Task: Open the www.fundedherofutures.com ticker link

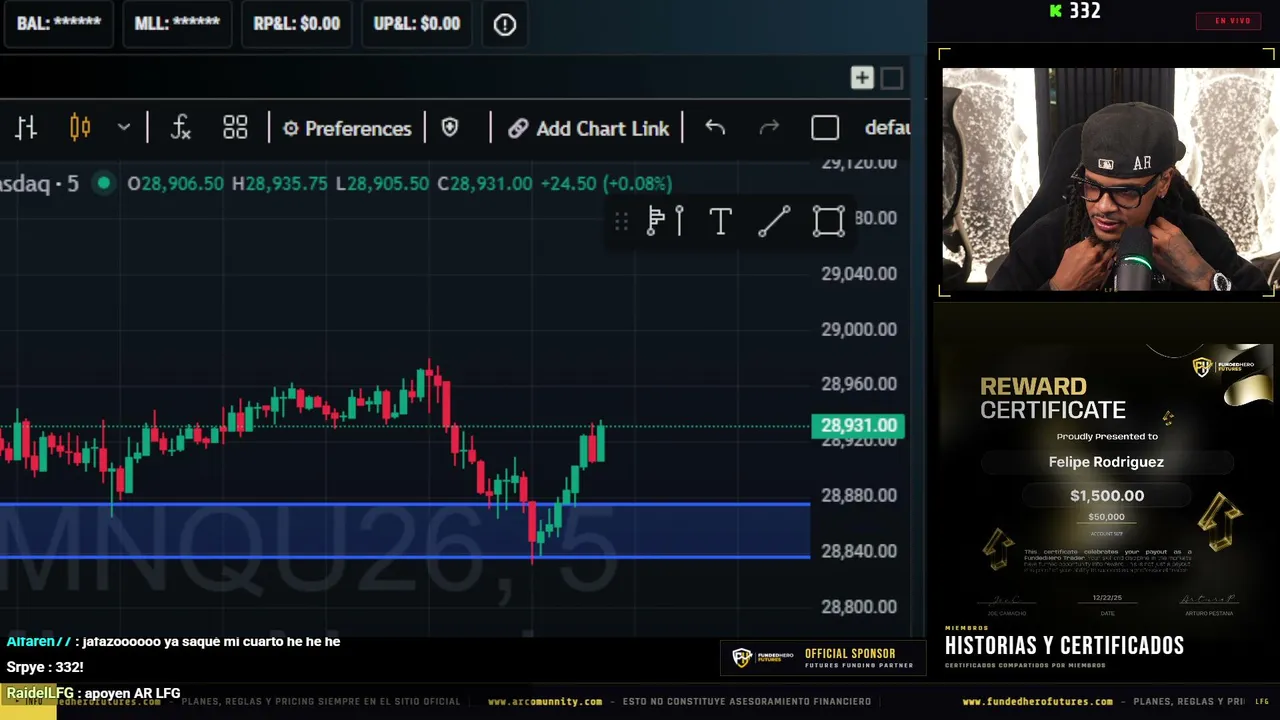Action: pyautogui.click(x=1037, y=702)
